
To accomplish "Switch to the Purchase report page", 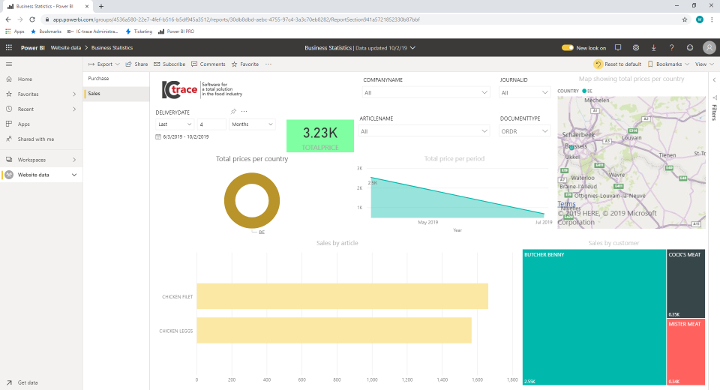I will click(x=116, y=79).
